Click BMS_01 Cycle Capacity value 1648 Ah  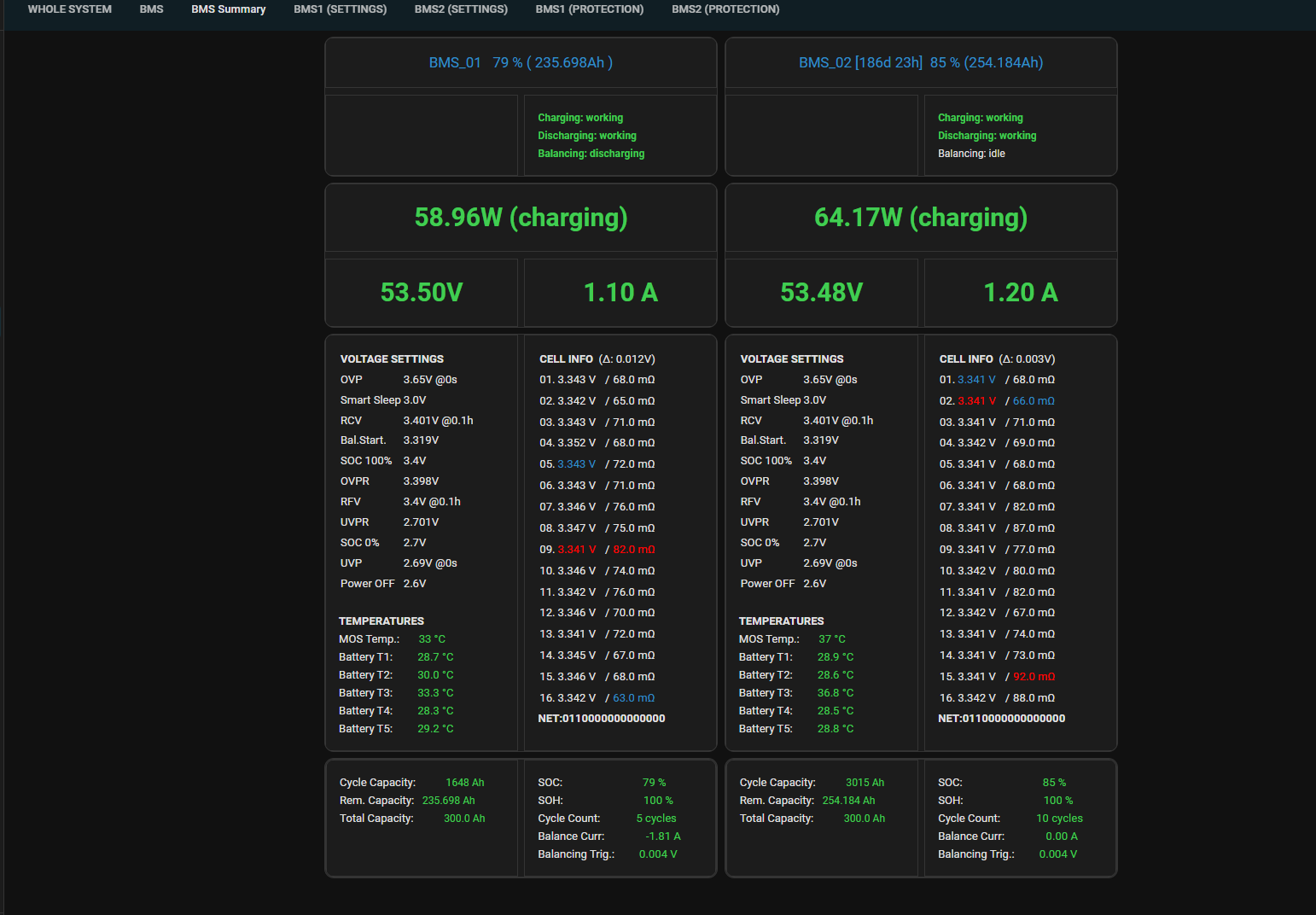click(x=465, y=783)
